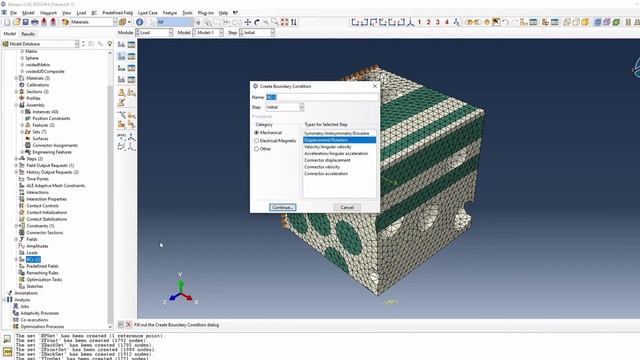Screen dimensions: 640x360
Task: Select the Electrical/Magnetic category radio button
Action: [x=256, y=141]
